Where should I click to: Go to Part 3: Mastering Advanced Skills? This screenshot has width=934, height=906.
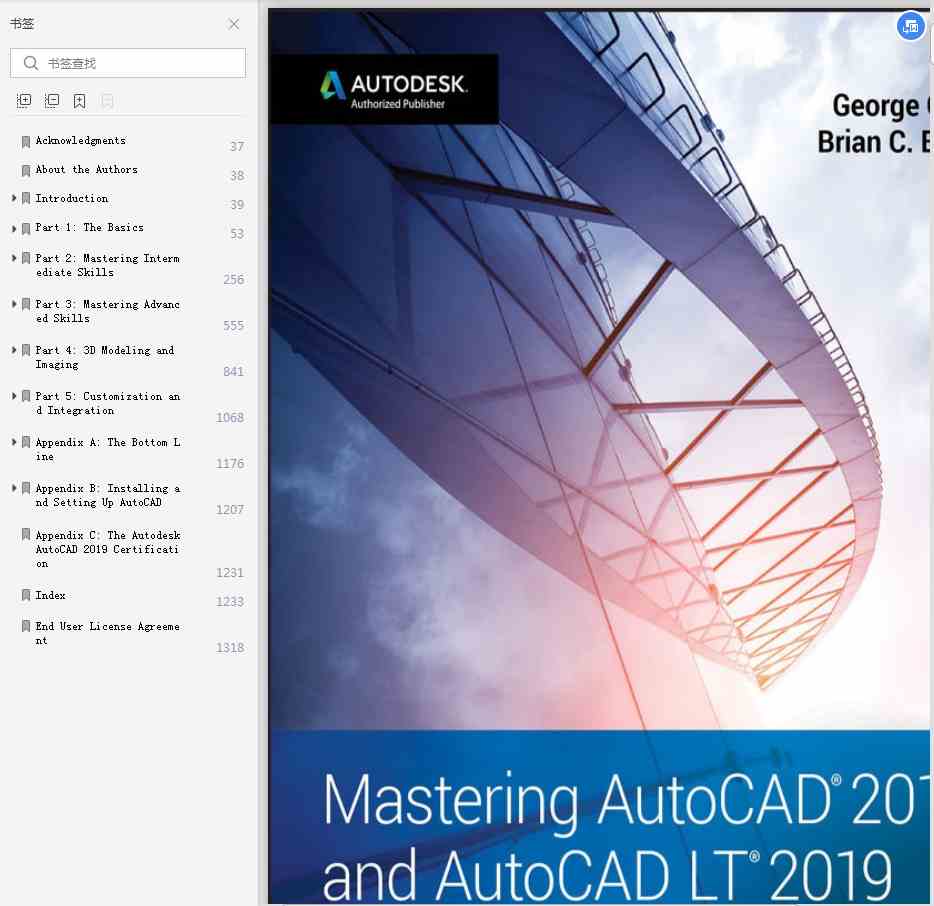pyautogui.click(x=107, y=311)
